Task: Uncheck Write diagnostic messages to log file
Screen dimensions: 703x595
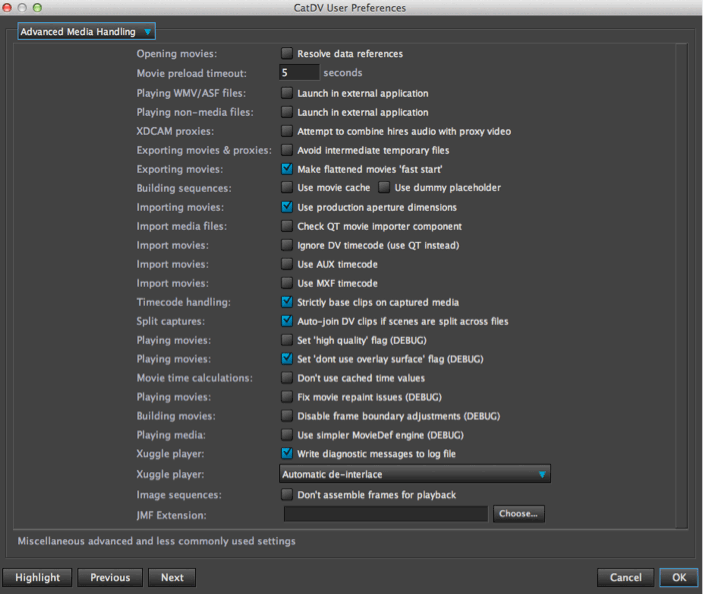Action: click(x=287, y=454)
